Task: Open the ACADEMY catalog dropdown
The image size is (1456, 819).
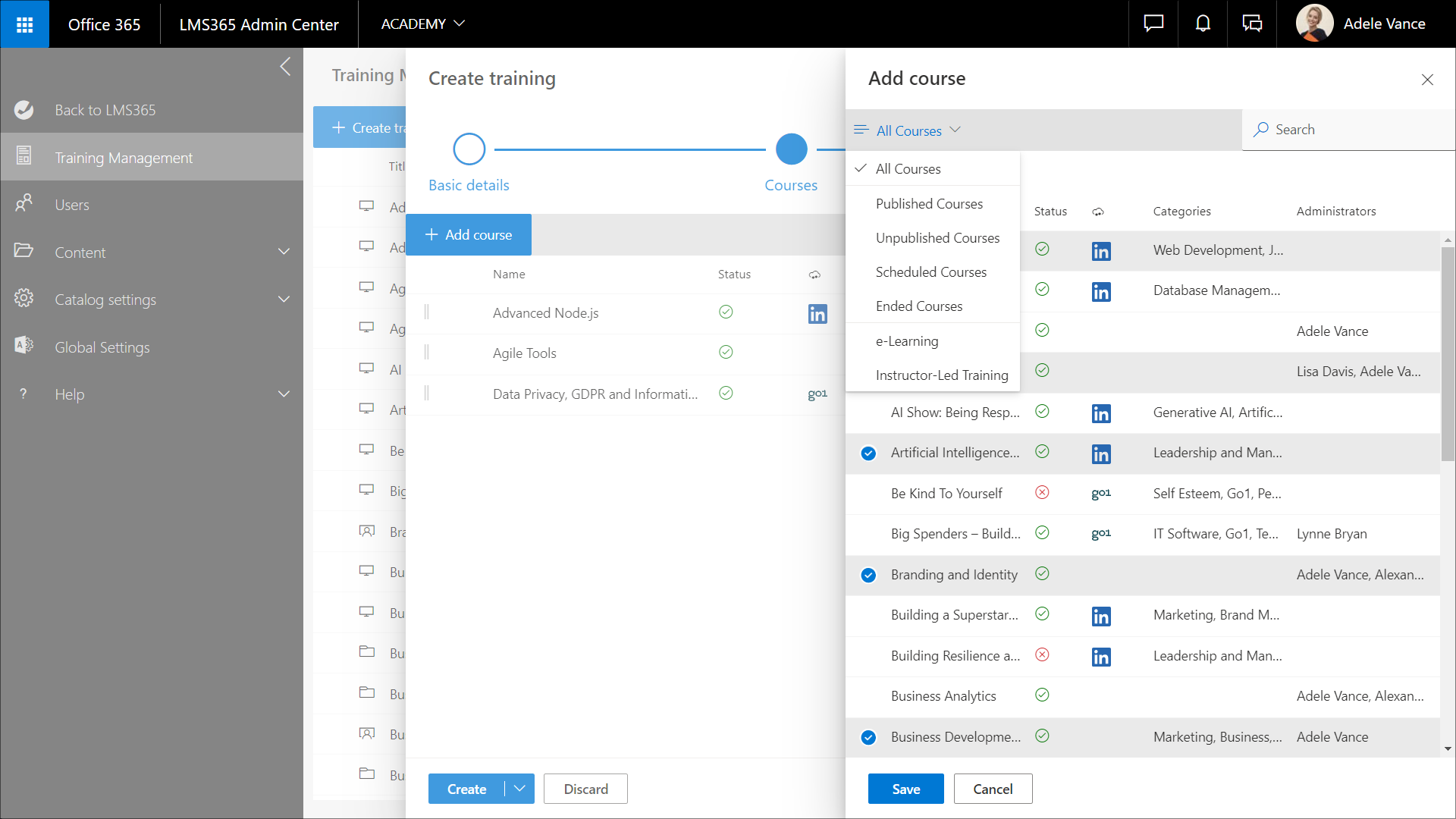Action: pyautogui.click(x=422, y=24)
